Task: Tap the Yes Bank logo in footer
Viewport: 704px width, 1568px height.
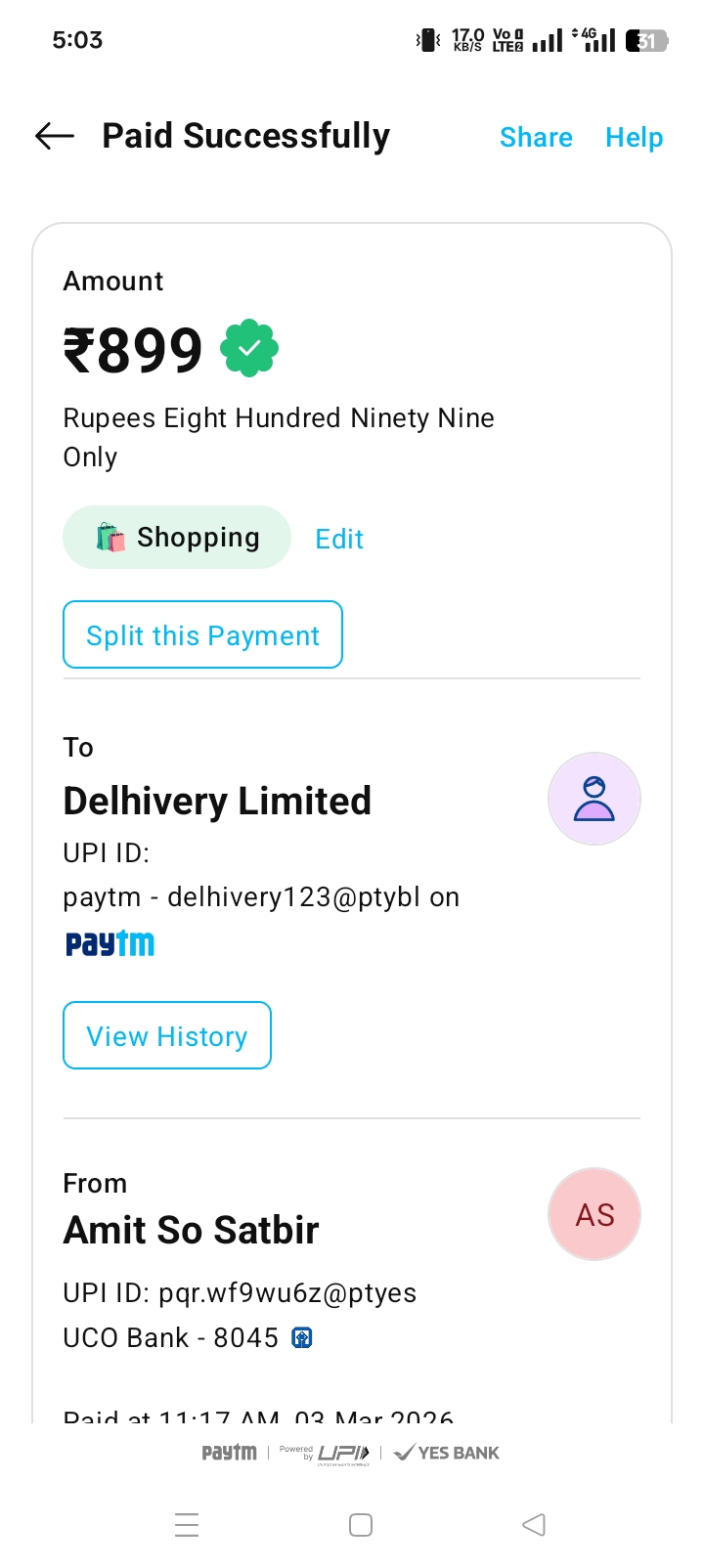Action: pos(447,1453)
